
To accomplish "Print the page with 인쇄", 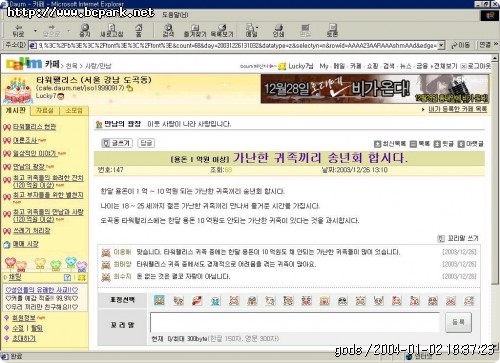I will coord(278,30).
